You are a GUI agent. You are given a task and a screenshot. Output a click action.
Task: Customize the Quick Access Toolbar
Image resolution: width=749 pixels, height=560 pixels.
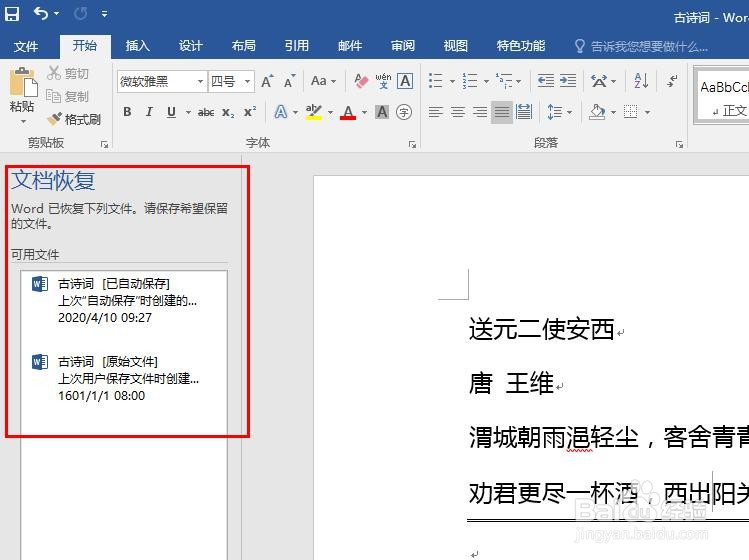point(105,14)
